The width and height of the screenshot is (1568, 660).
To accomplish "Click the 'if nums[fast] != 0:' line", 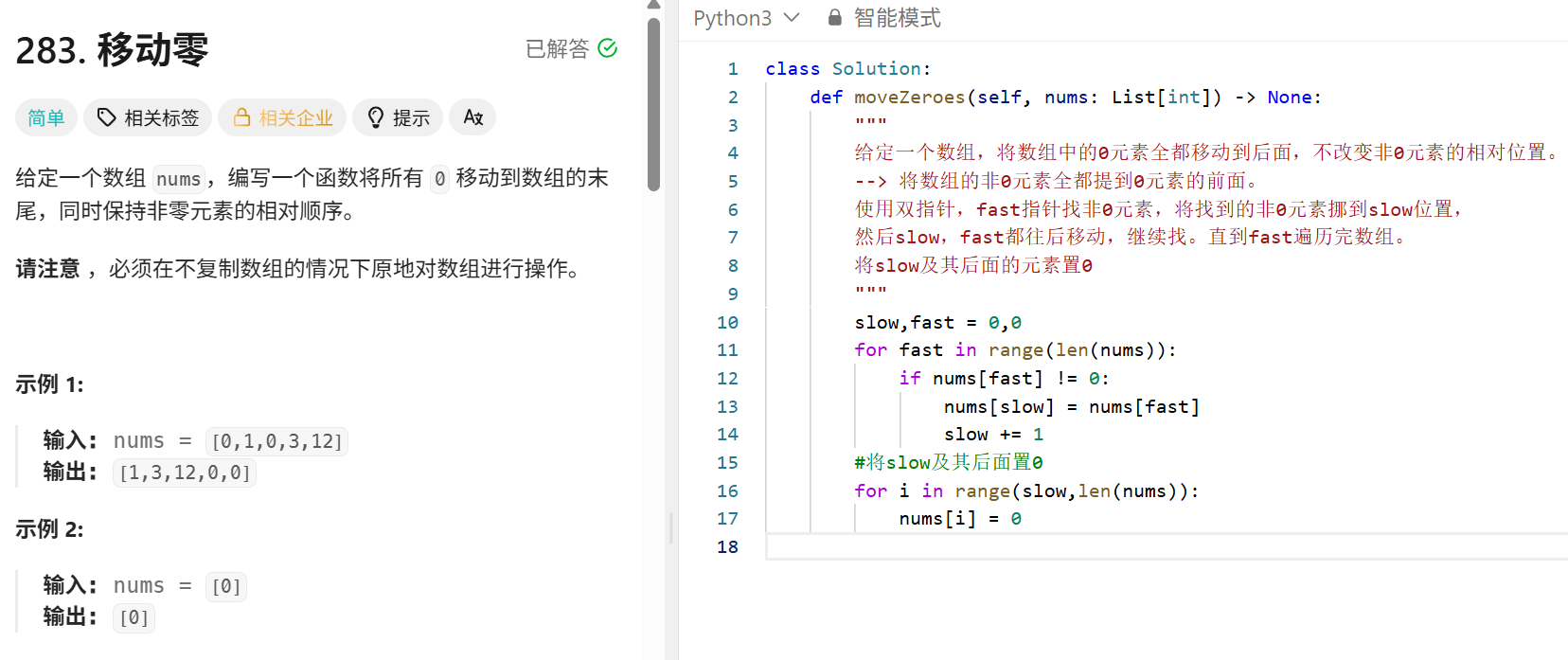I will coord(1005,379).
